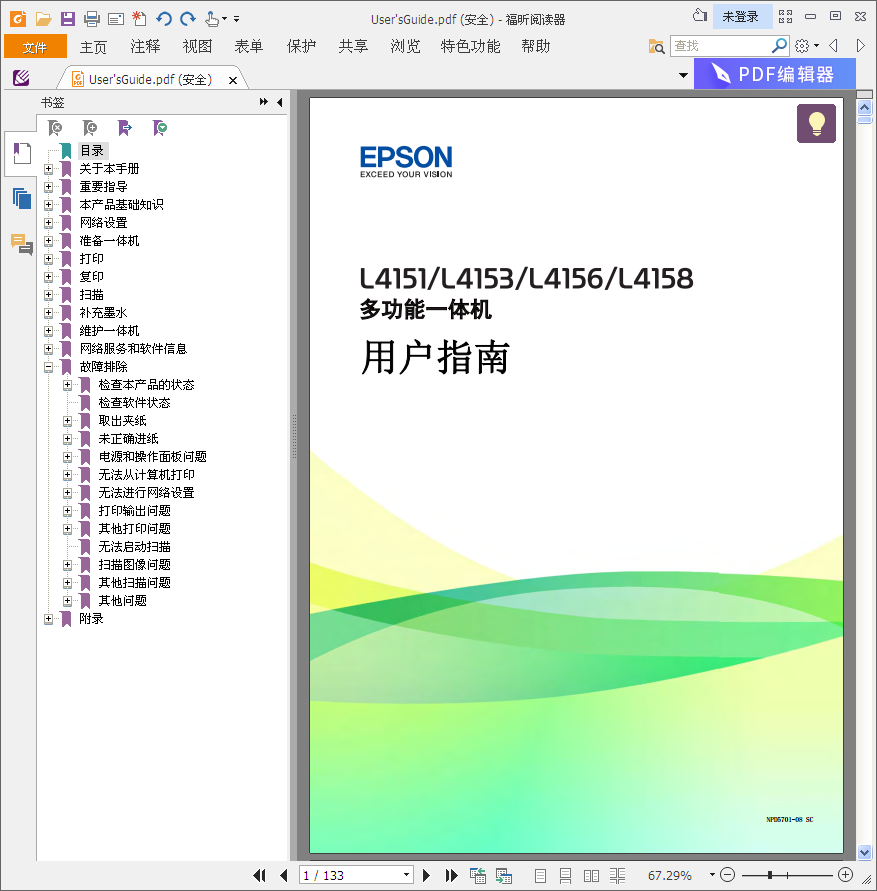Click the Undo arrow icon
The image size is (877, 891).
(164, 19)
